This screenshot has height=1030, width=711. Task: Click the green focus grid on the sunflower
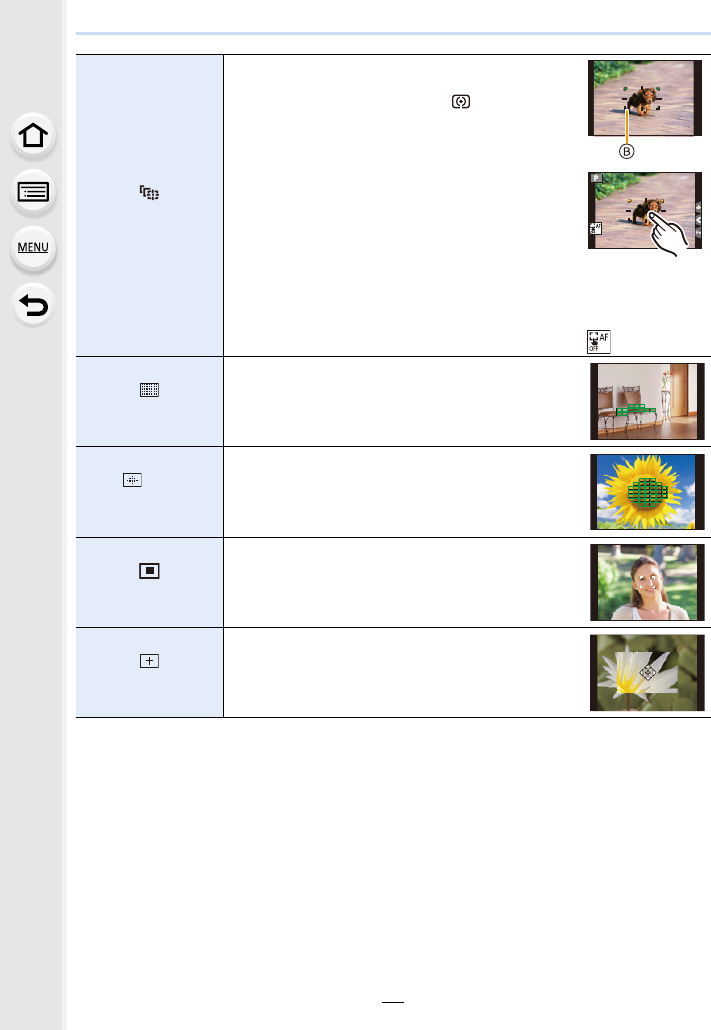point(647,492)
